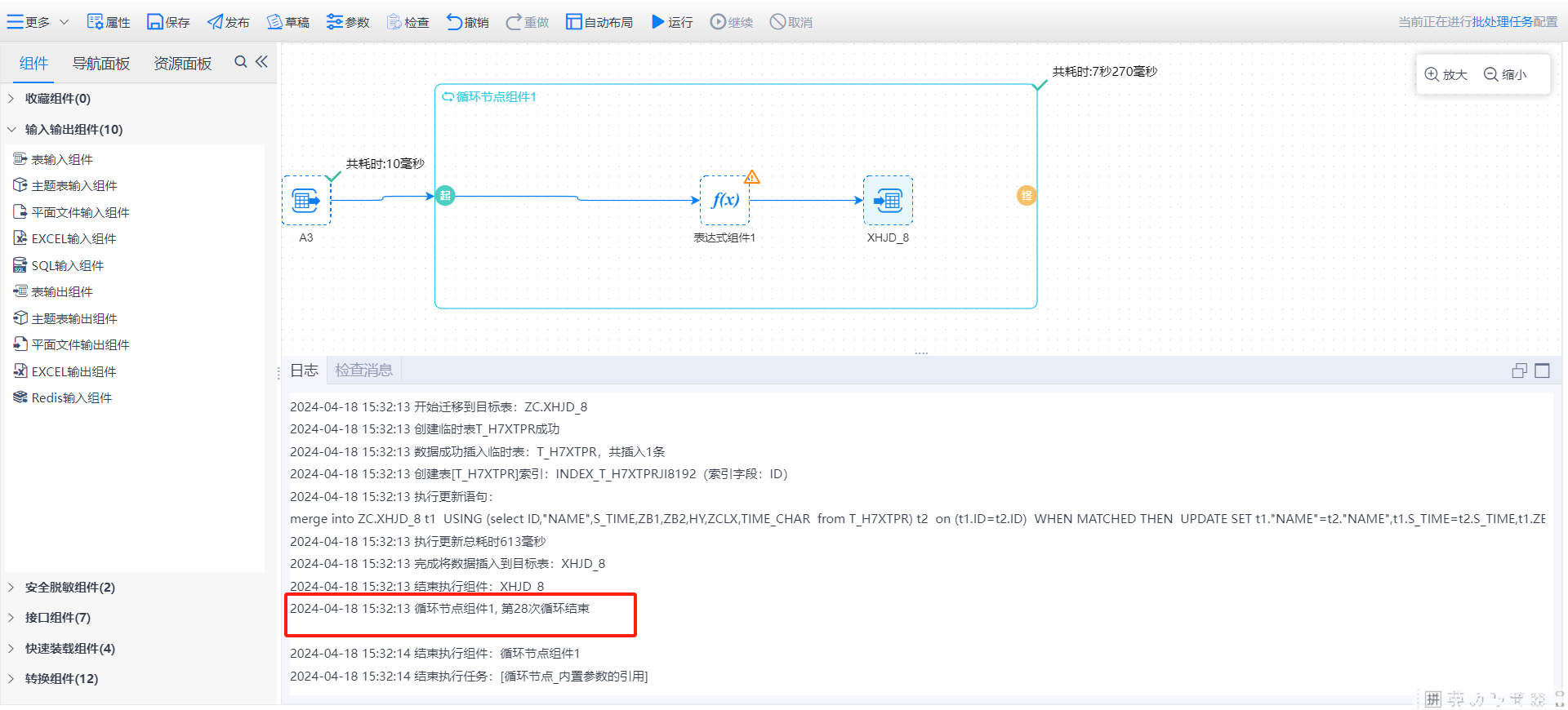Select the XHJD_8 output node
This screenshot has height=710, width=1568.
tap(888, 200)
